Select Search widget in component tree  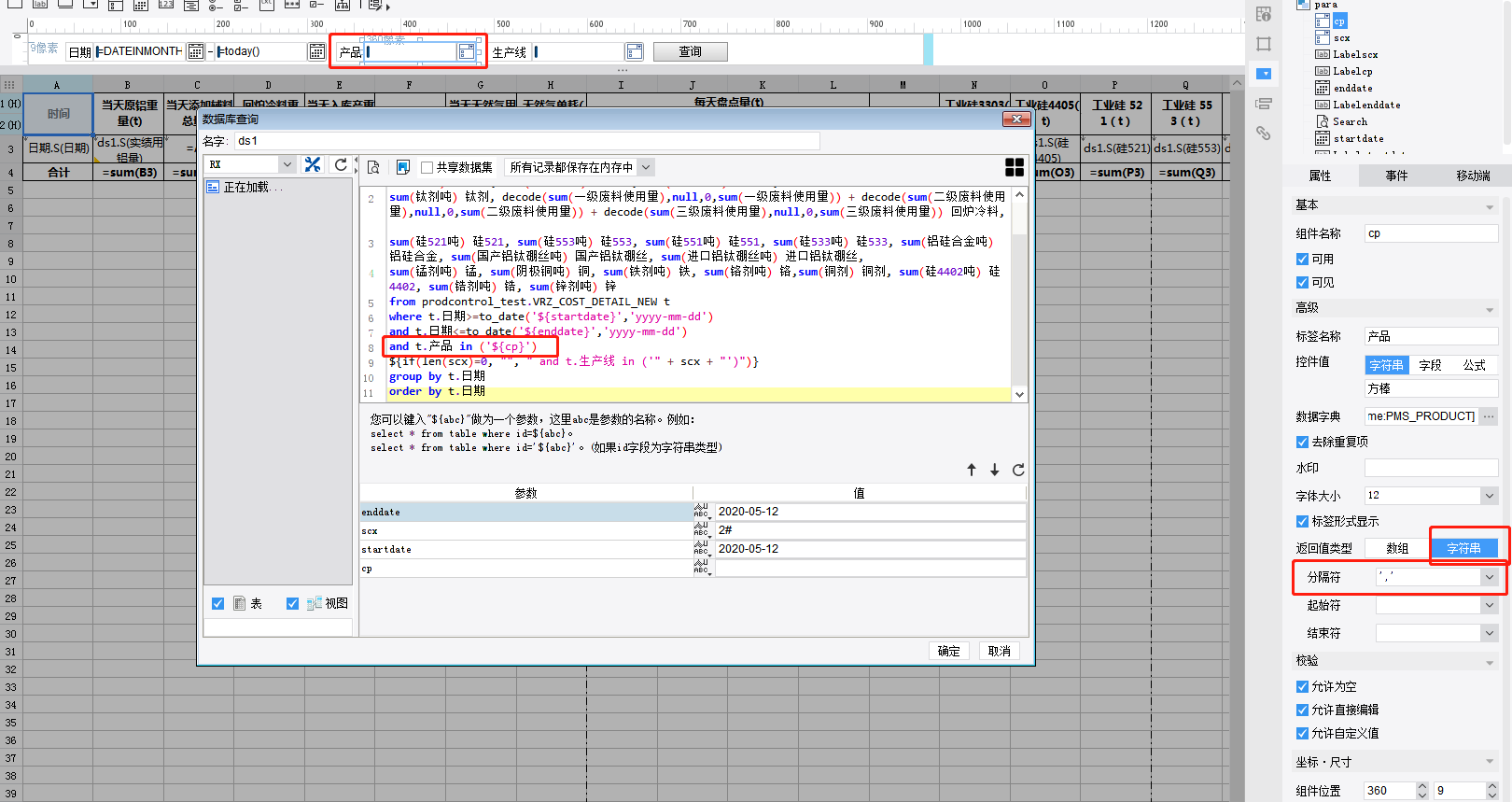pyautogui.click(x=1350, y=121)
